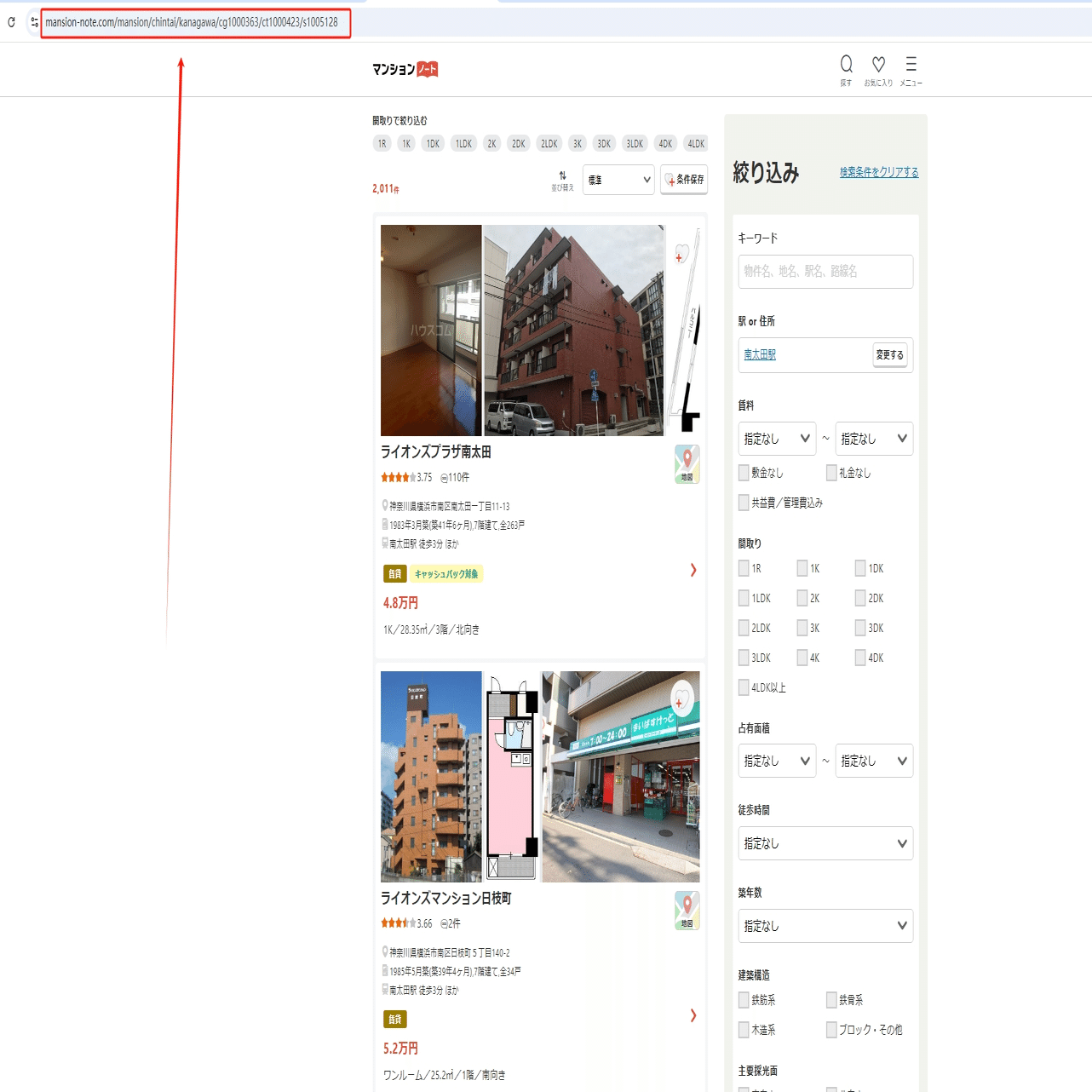Click the キャッシュバック対象 tag
This screenshot has height=1092, width=1092.
(446, 574)
